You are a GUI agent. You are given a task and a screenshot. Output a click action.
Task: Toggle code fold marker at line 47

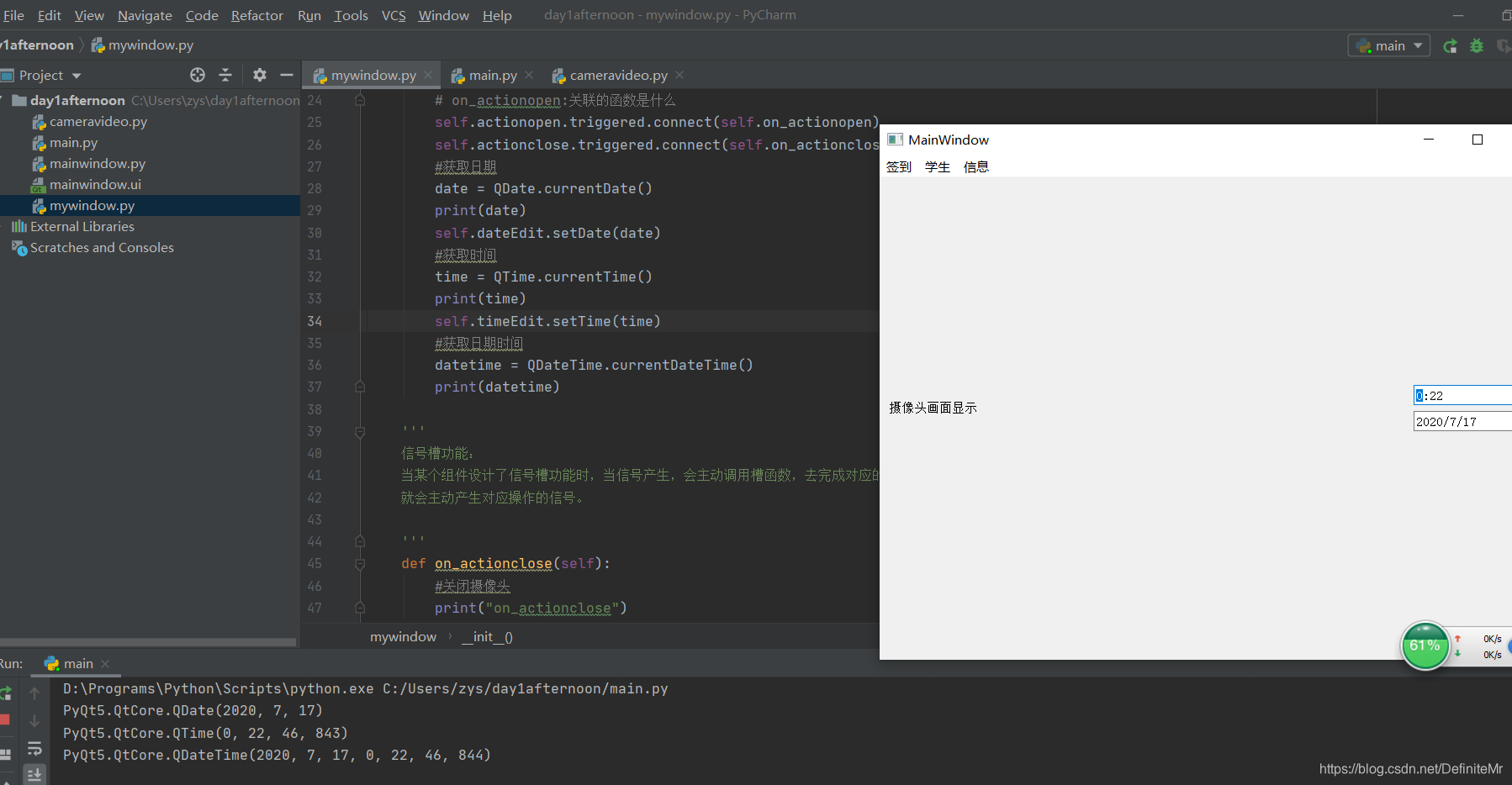(x=360, y=608)
